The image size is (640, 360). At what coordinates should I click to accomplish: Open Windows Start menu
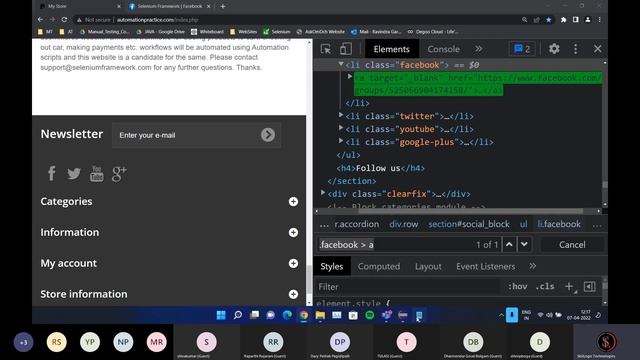click(x=221, y=315)
